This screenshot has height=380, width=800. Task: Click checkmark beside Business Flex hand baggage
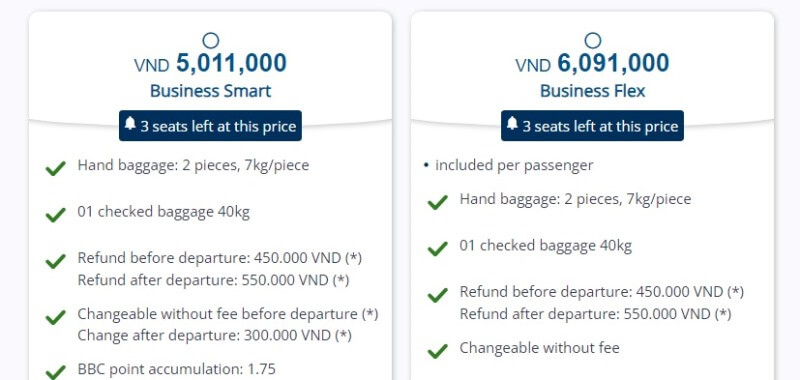pos(438,202)
